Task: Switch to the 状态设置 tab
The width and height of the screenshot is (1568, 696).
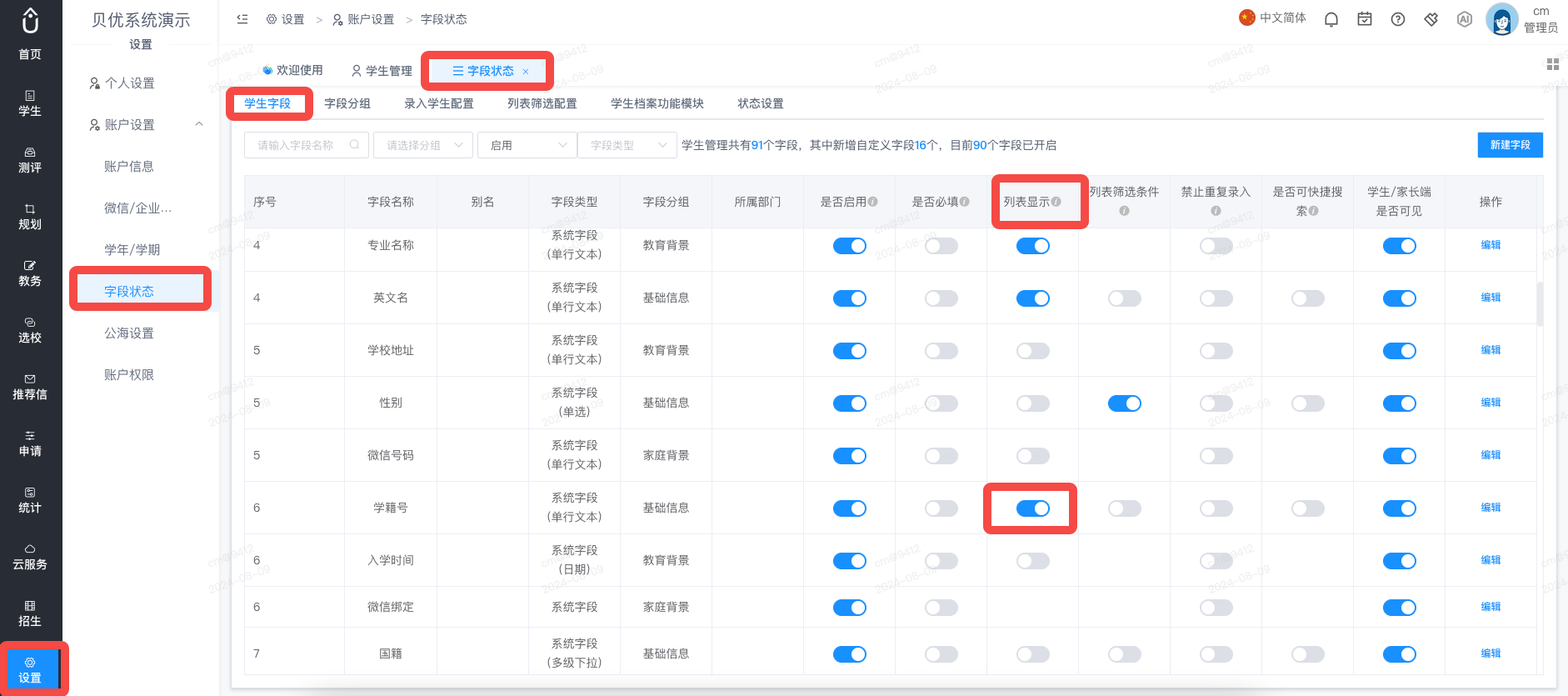Action: [761, 103]
